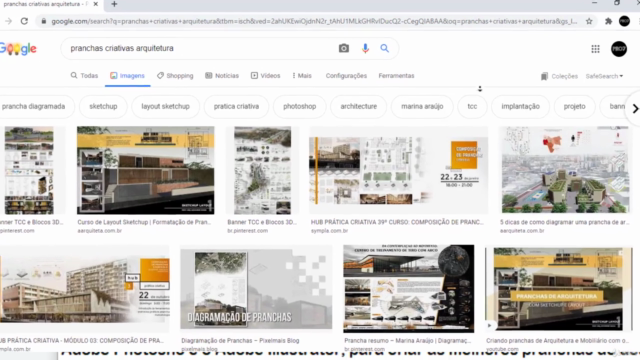Image resolution: width=640 pixels, height=360 pixels.
Task: Open PRANCHAS DE ARQUITETURA video thumbnail
Action: (x=558, y=289)
